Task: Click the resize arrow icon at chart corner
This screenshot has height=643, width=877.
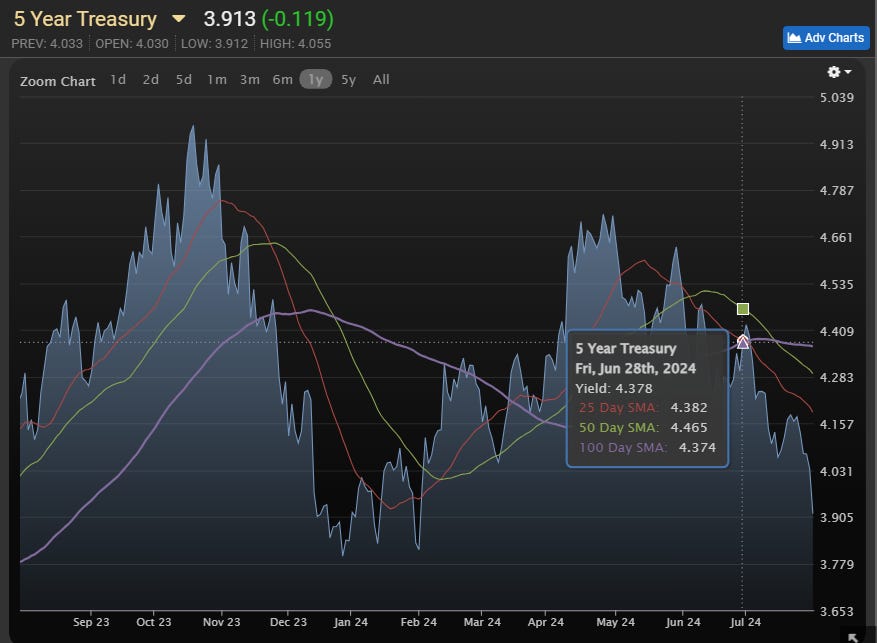Action: coord(853,637)
